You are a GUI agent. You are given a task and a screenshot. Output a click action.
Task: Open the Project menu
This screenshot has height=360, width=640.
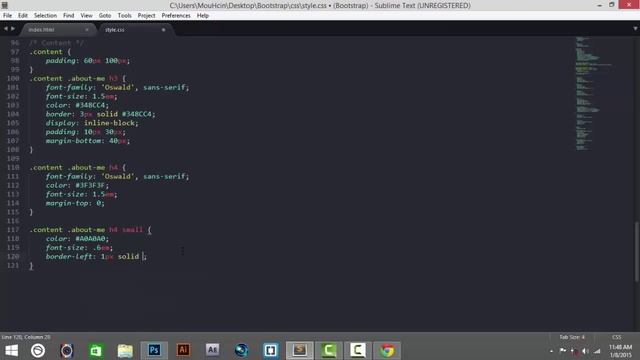point(147,16)
